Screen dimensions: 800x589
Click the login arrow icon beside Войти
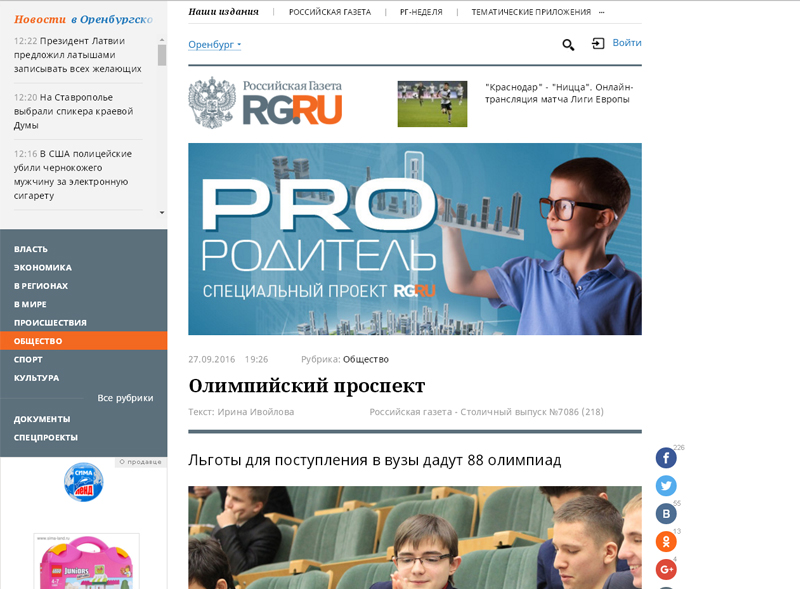[x=598, y=43]
